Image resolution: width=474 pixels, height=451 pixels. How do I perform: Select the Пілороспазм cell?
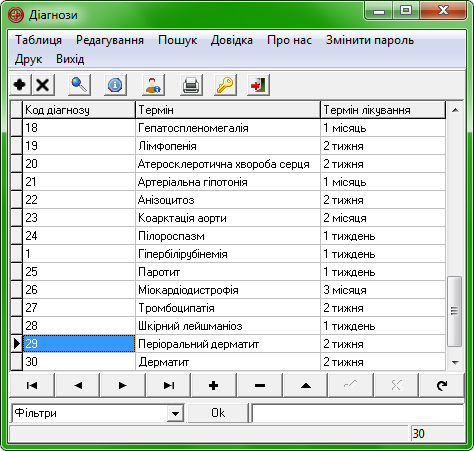tap(228, 236)
